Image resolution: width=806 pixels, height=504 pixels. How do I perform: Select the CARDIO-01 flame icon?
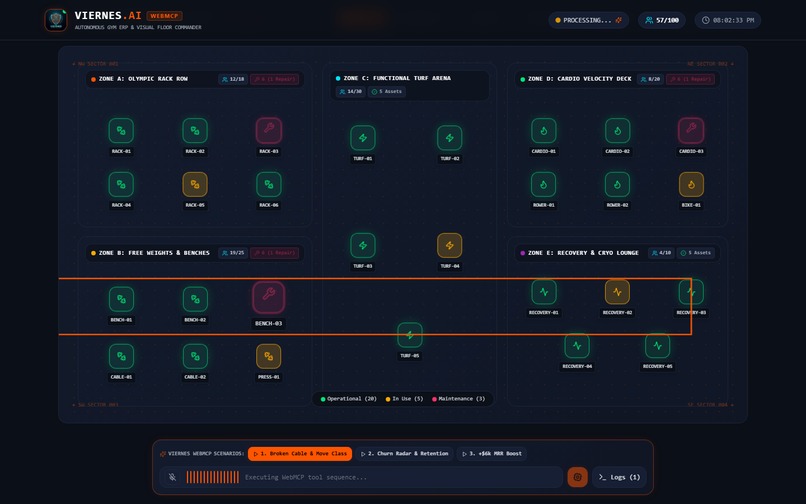pos(543,131)
